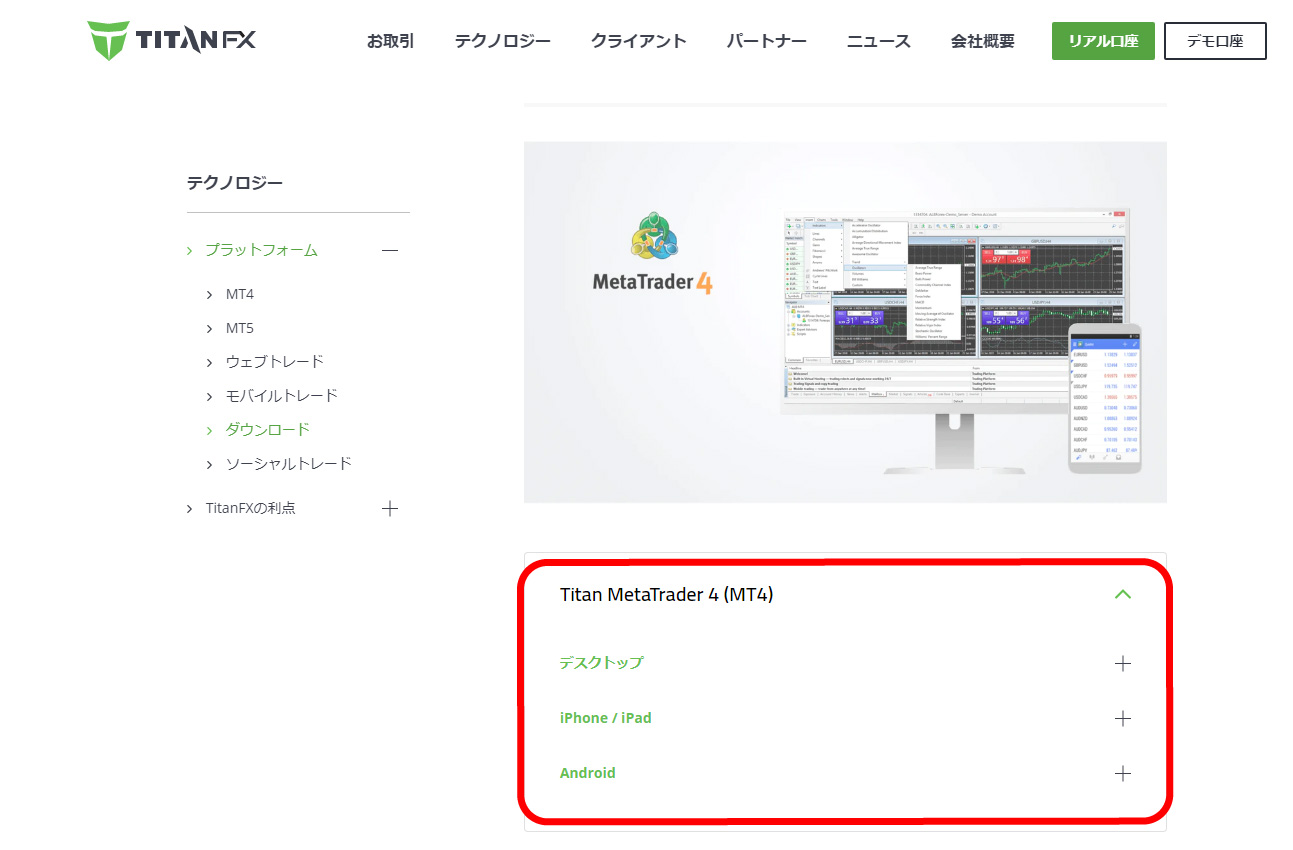Click the デモ口座 button
1293x850 pixels.
1215,41
